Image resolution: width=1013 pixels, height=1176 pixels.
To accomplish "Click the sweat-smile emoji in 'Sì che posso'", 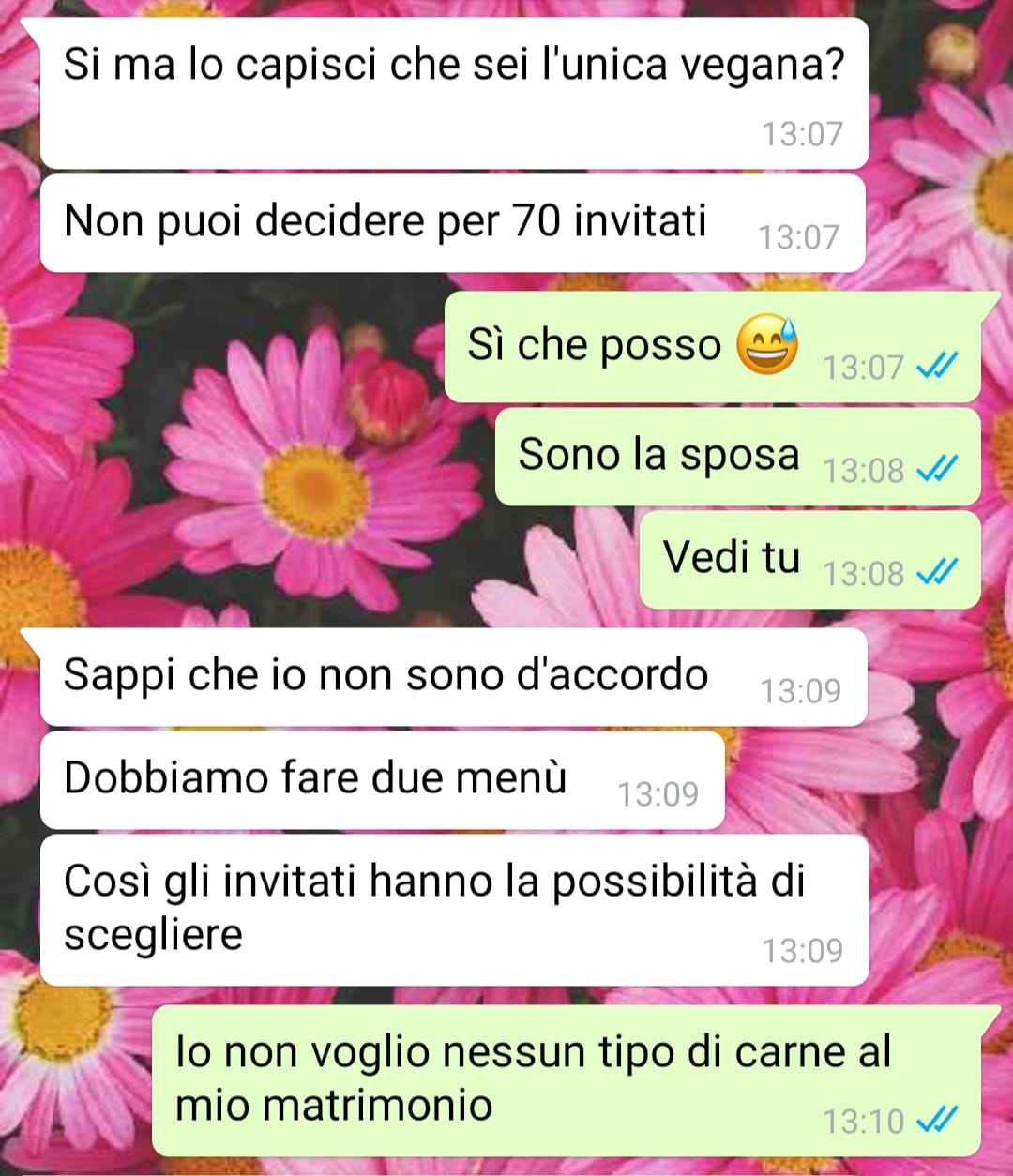I will coord(767,344).
